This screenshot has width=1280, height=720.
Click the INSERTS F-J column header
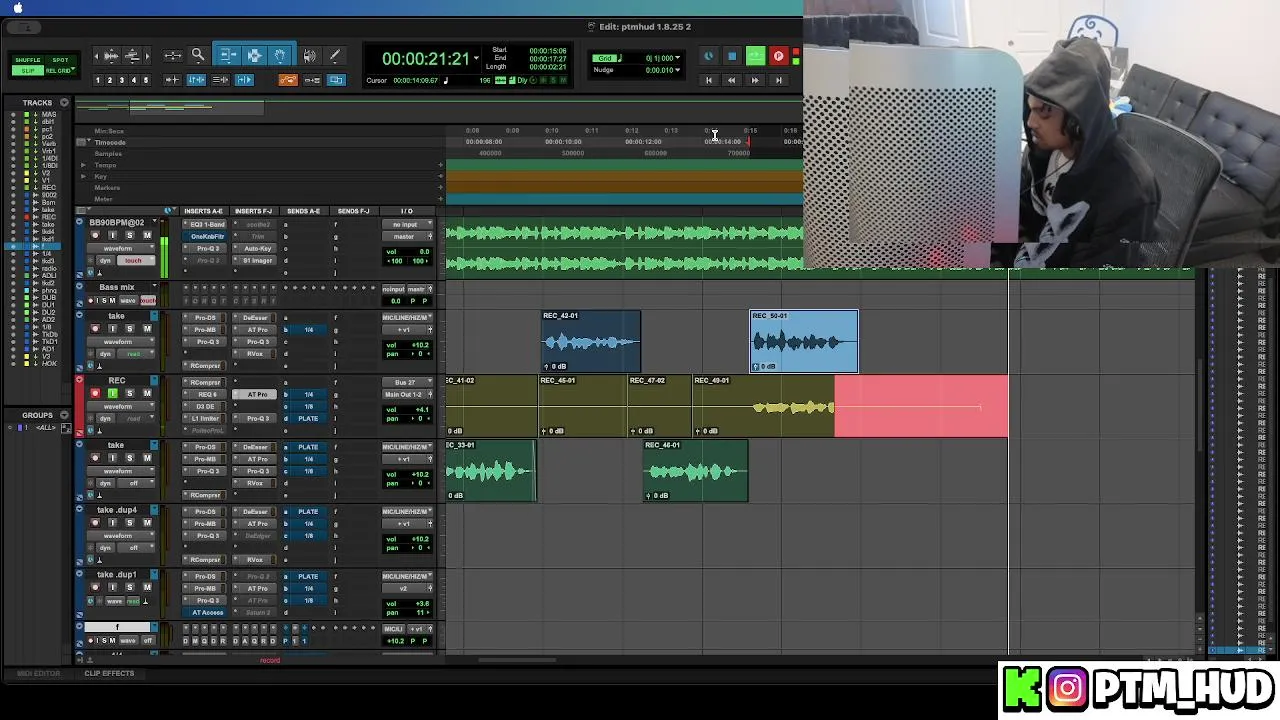tap(253, 211)
